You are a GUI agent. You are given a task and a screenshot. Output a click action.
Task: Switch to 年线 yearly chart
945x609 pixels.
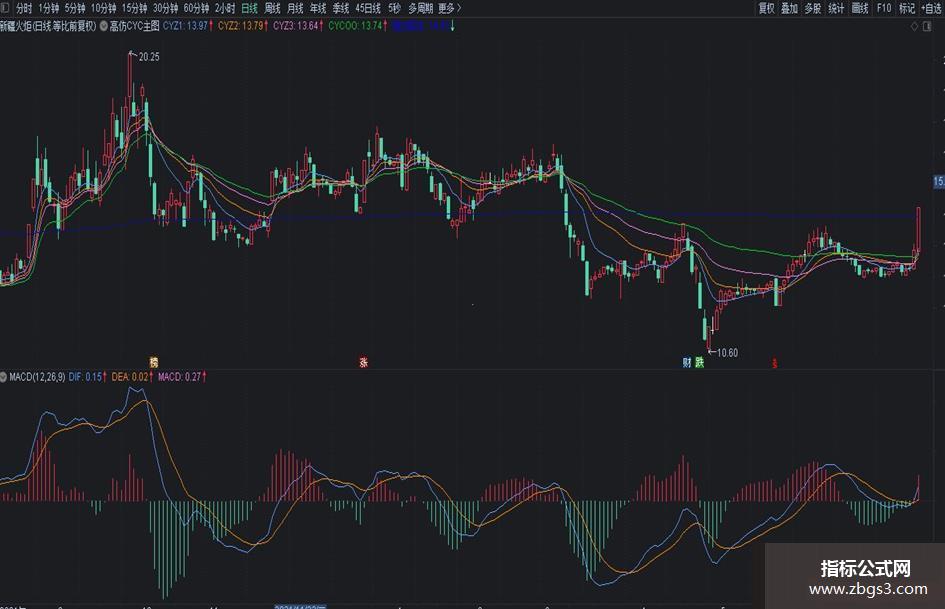point(318,8)
